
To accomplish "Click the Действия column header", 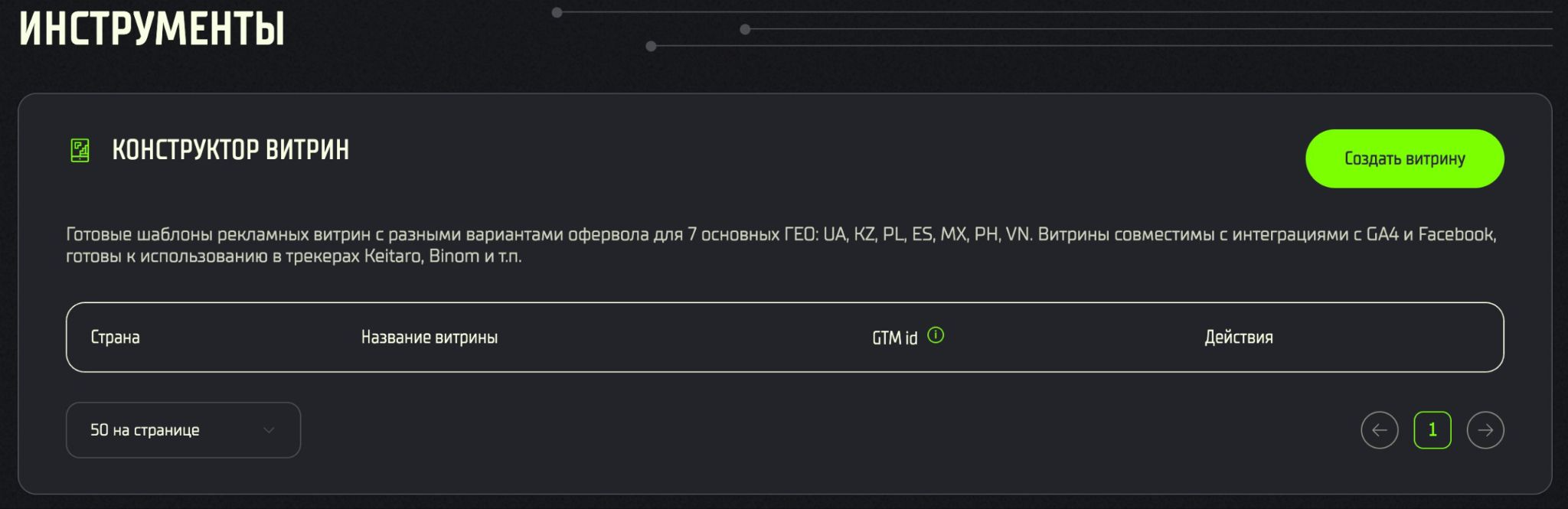I will [1239, 338].
